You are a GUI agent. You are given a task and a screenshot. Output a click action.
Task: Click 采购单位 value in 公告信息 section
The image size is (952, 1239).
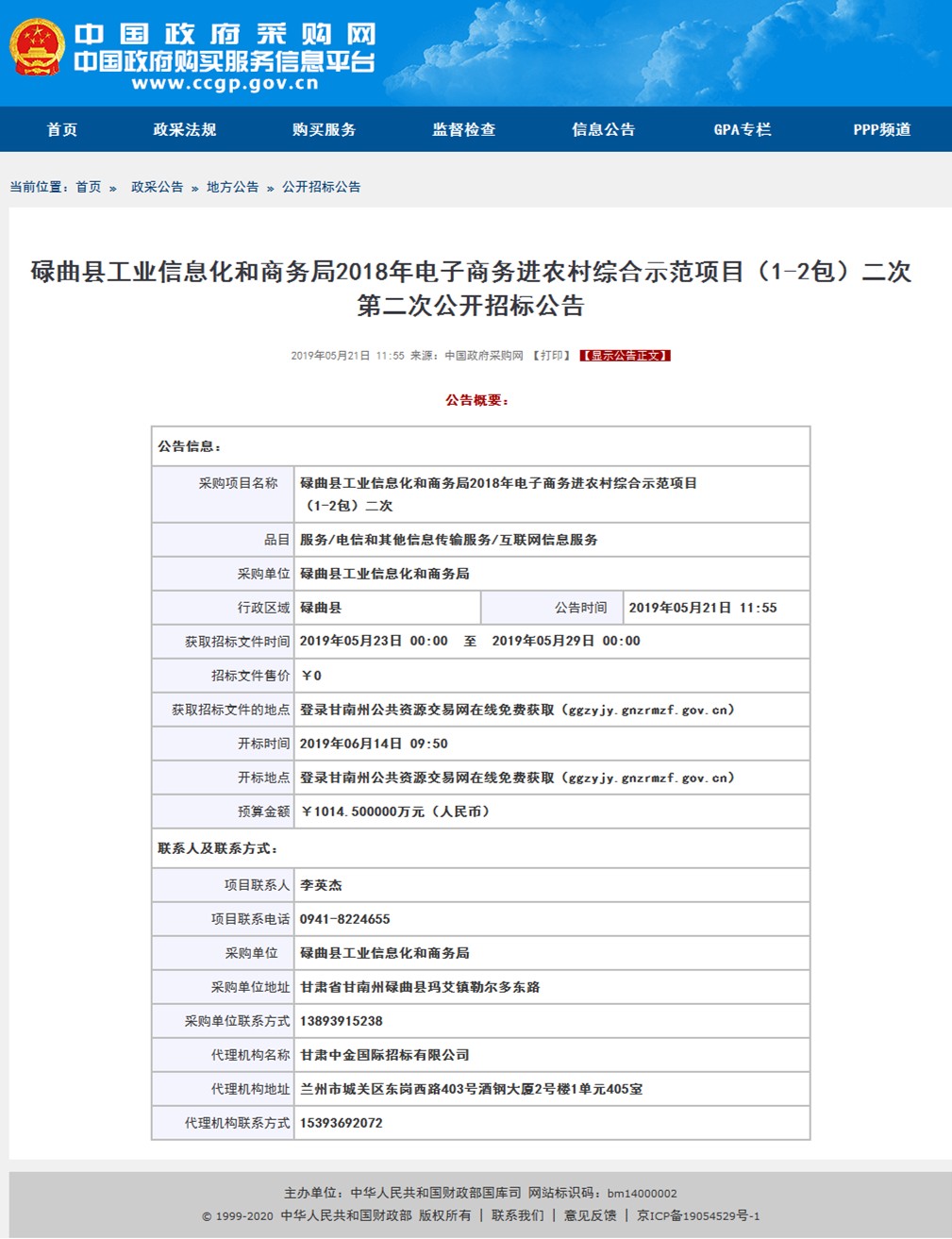point(384,574)
